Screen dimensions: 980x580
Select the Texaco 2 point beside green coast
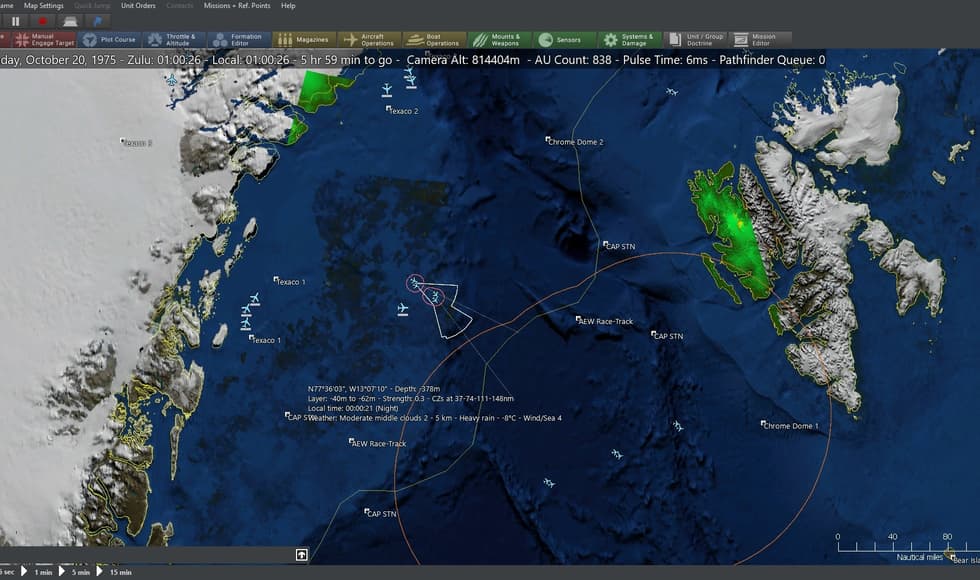tap(402, 111)
